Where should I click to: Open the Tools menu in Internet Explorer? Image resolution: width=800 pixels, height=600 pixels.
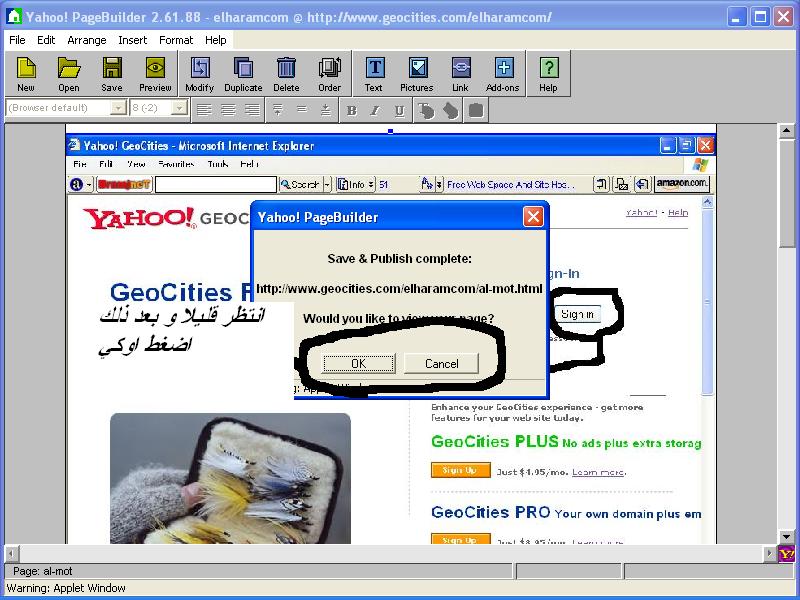218,164
